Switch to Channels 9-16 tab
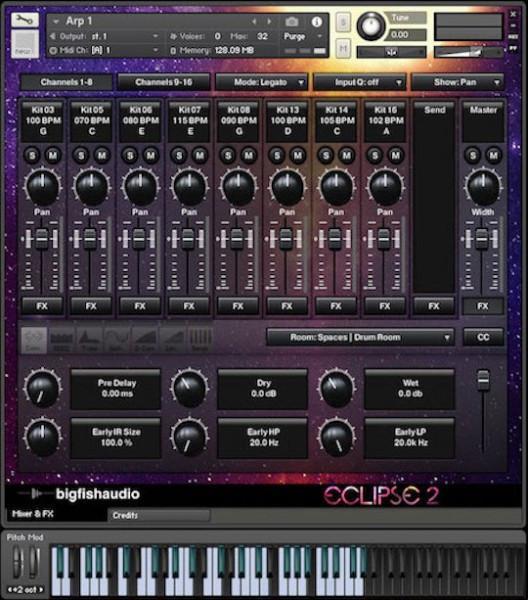This screenshot has width=528, height=600. point(164,82)
